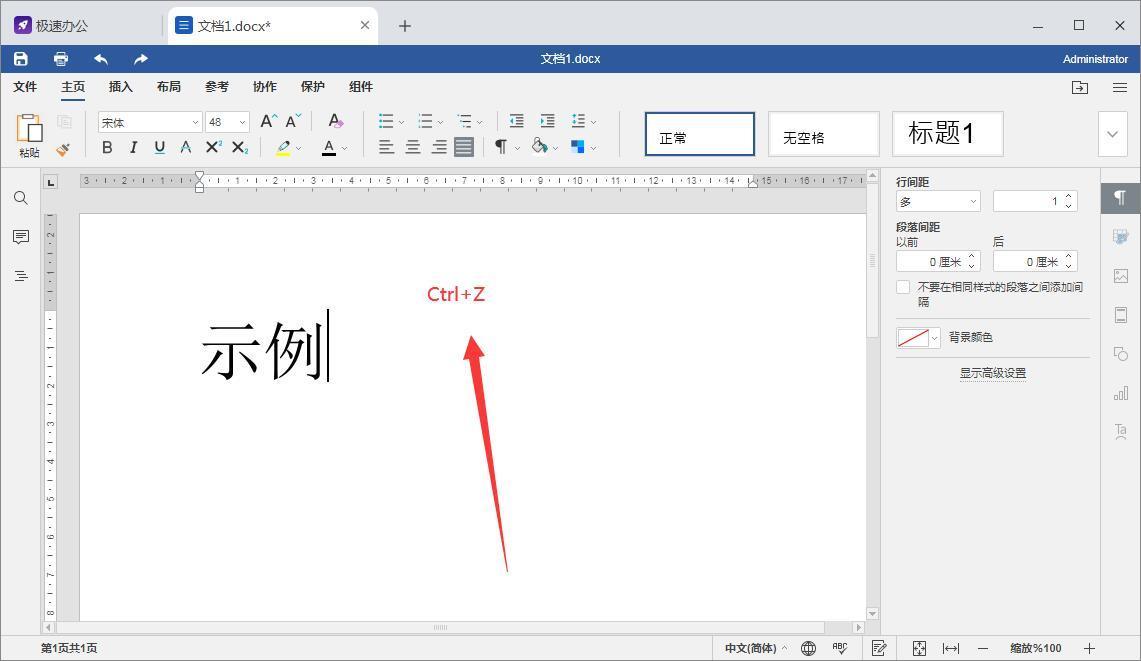This screenshot has width=1141, height=661.
Task: Toggle italic text formatting
Action: click(133, 147)
